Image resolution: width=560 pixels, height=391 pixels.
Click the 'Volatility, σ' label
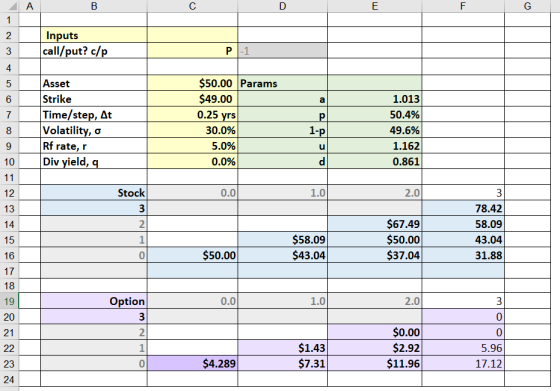pos(94,130)
